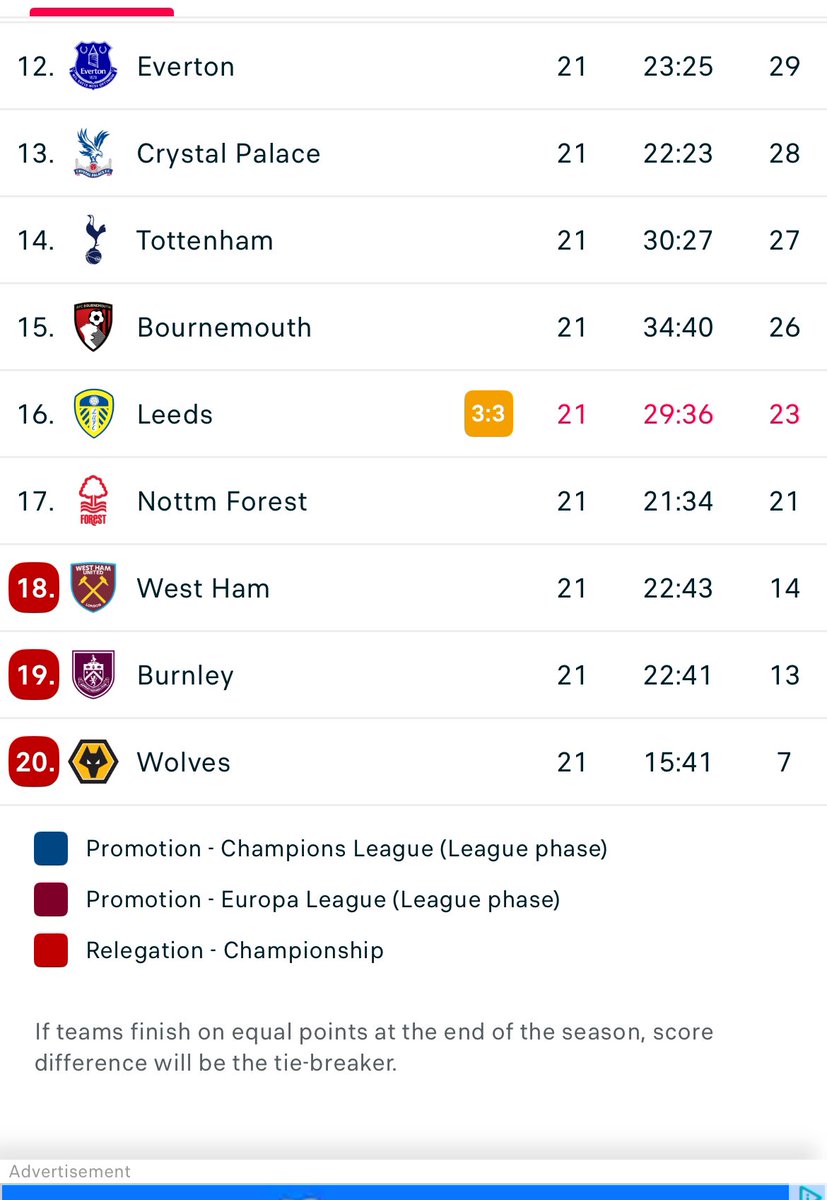The image size is (827, 1200).
Task: Select the red rank 18 relegation badge
Action: click(x=35, y=588)
